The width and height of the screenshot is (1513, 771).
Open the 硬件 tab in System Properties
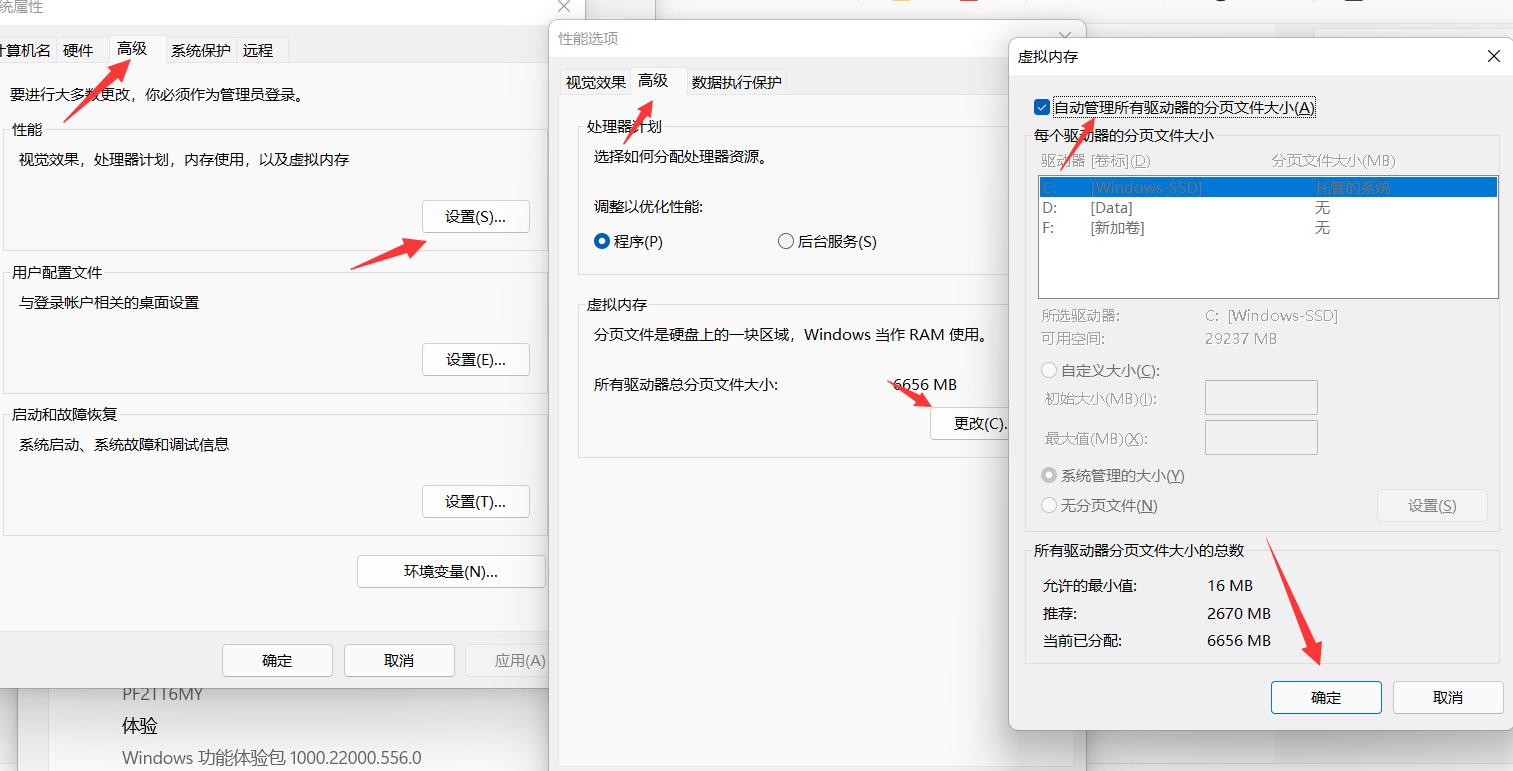[x=78, y=50]
